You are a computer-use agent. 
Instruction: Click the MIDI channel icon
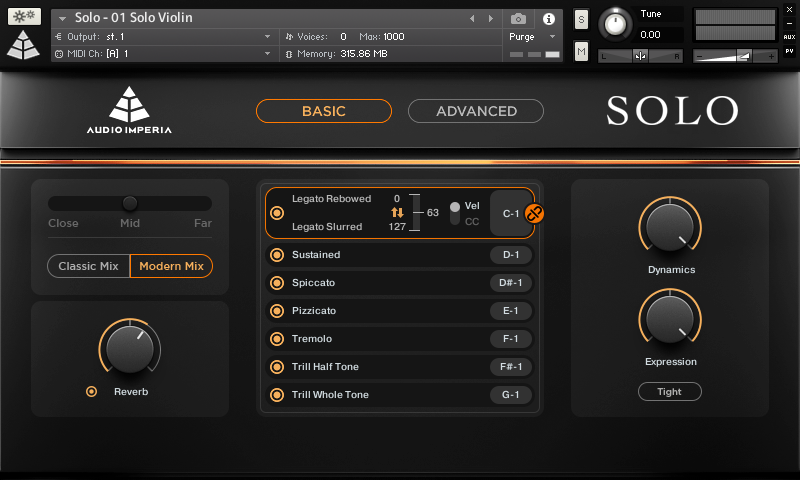(x=59, y=54)
